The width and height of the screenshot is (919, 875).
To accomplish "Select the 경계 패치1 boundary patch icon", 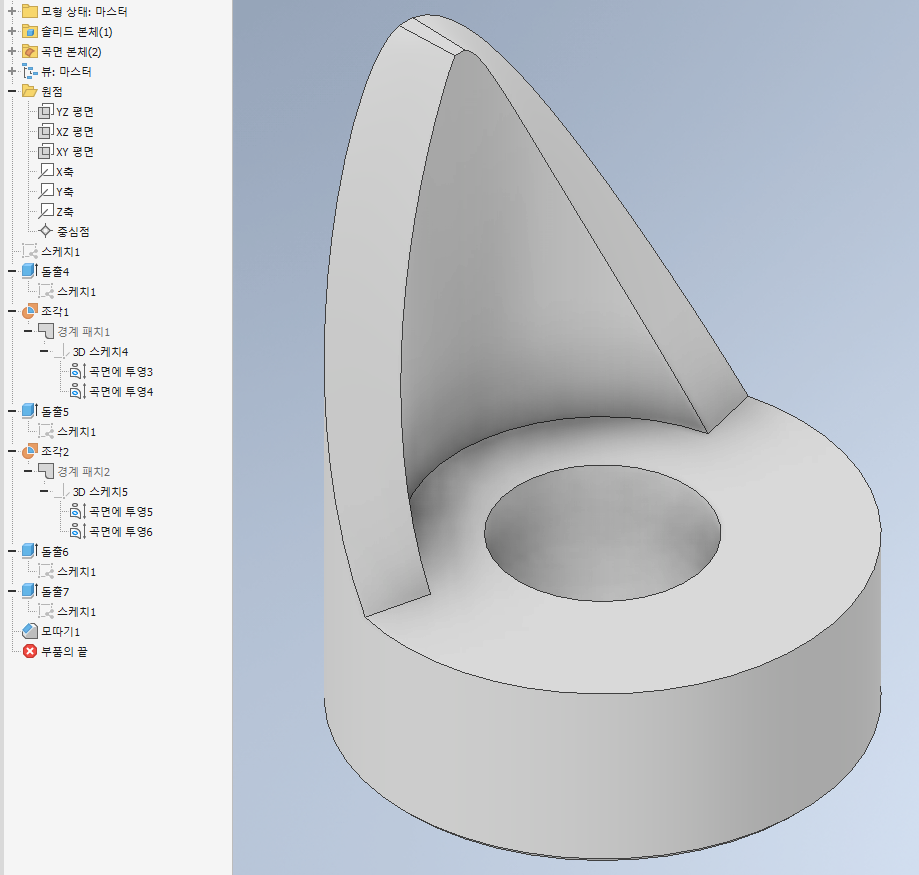I will point(46,331).
